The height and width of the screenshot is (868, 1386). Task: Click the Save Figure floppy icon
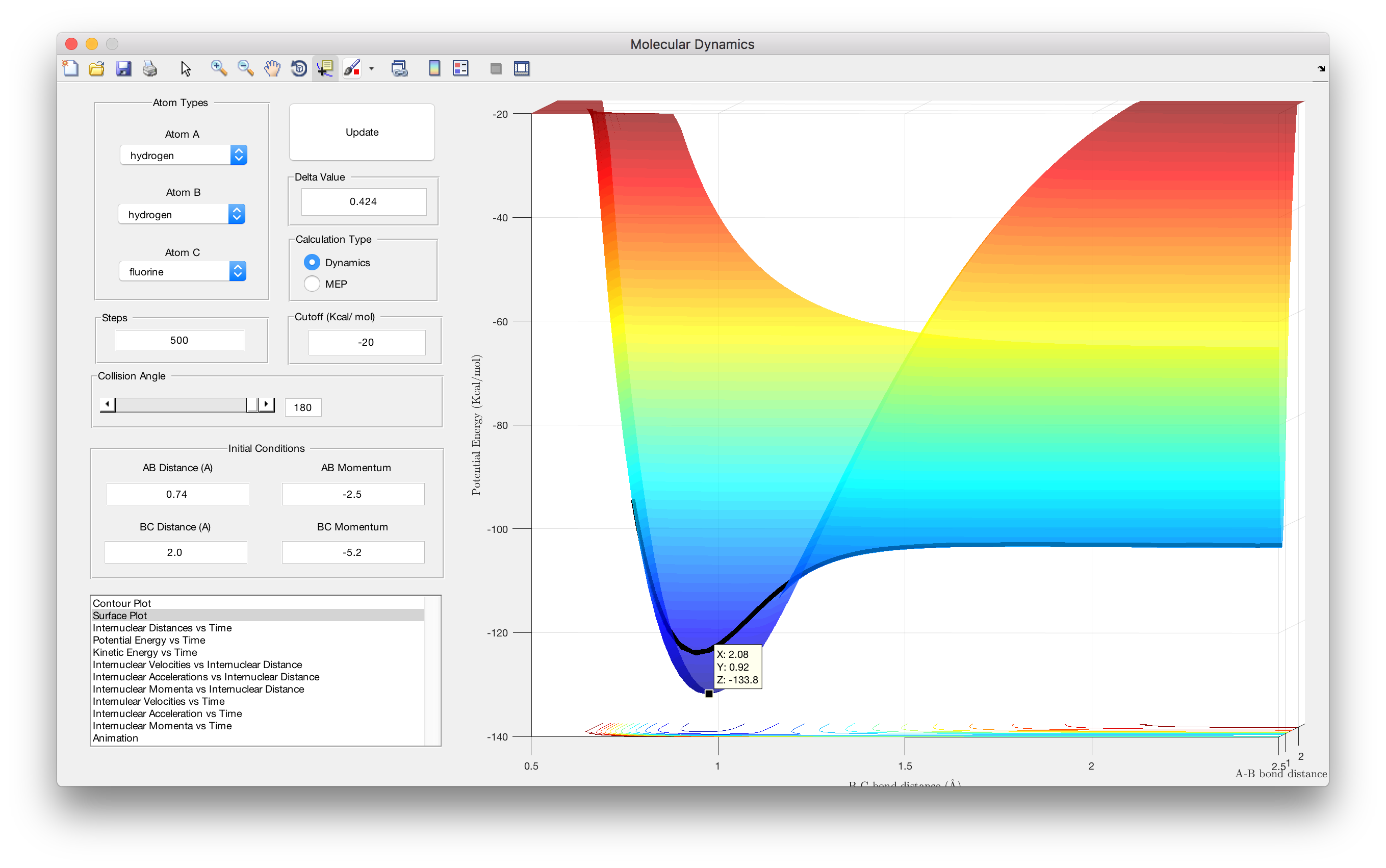tap(123, 69)
